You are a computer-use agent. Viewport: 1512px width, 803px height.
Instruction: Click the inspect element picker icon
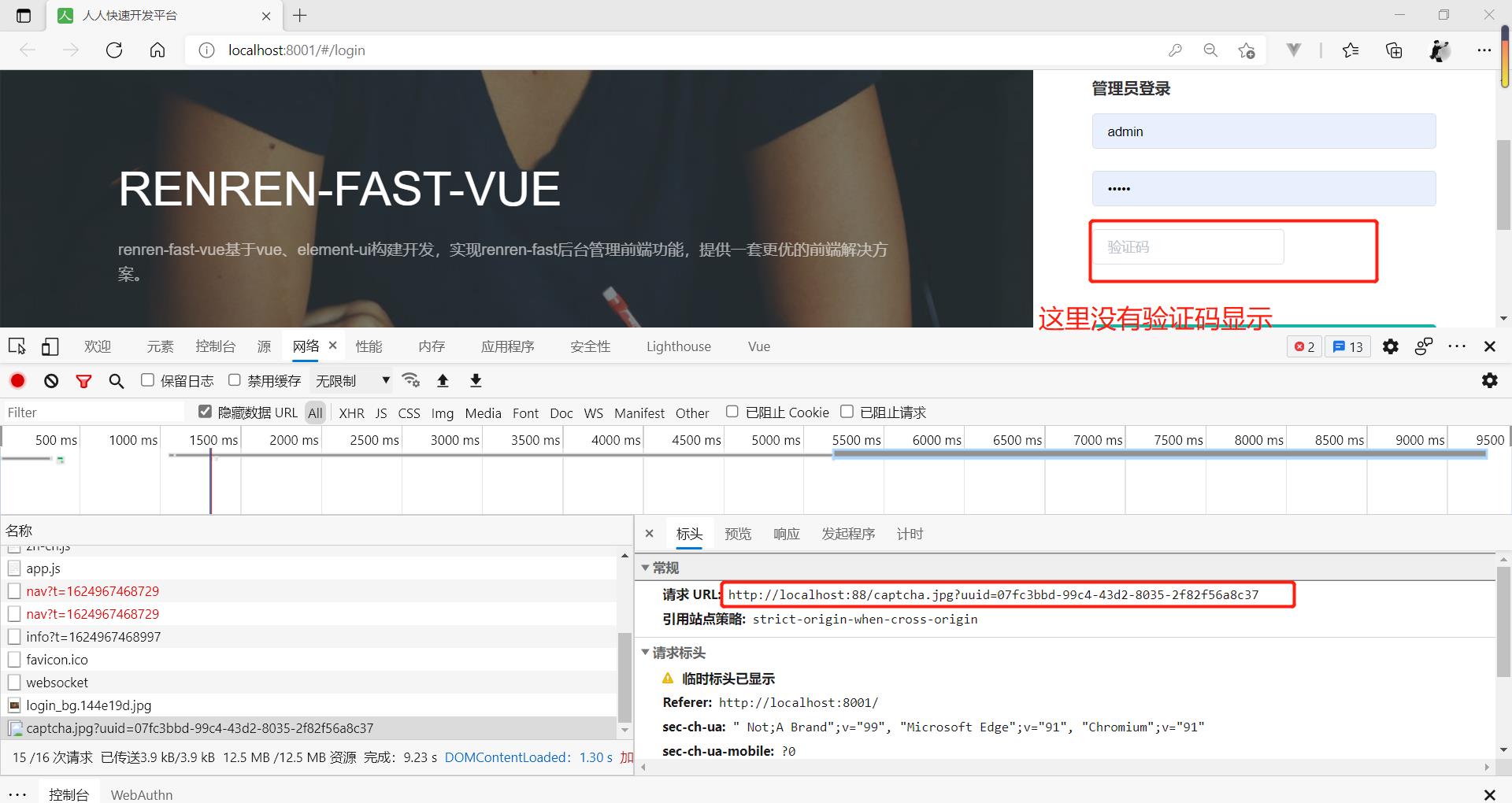(x=17, y=346)
